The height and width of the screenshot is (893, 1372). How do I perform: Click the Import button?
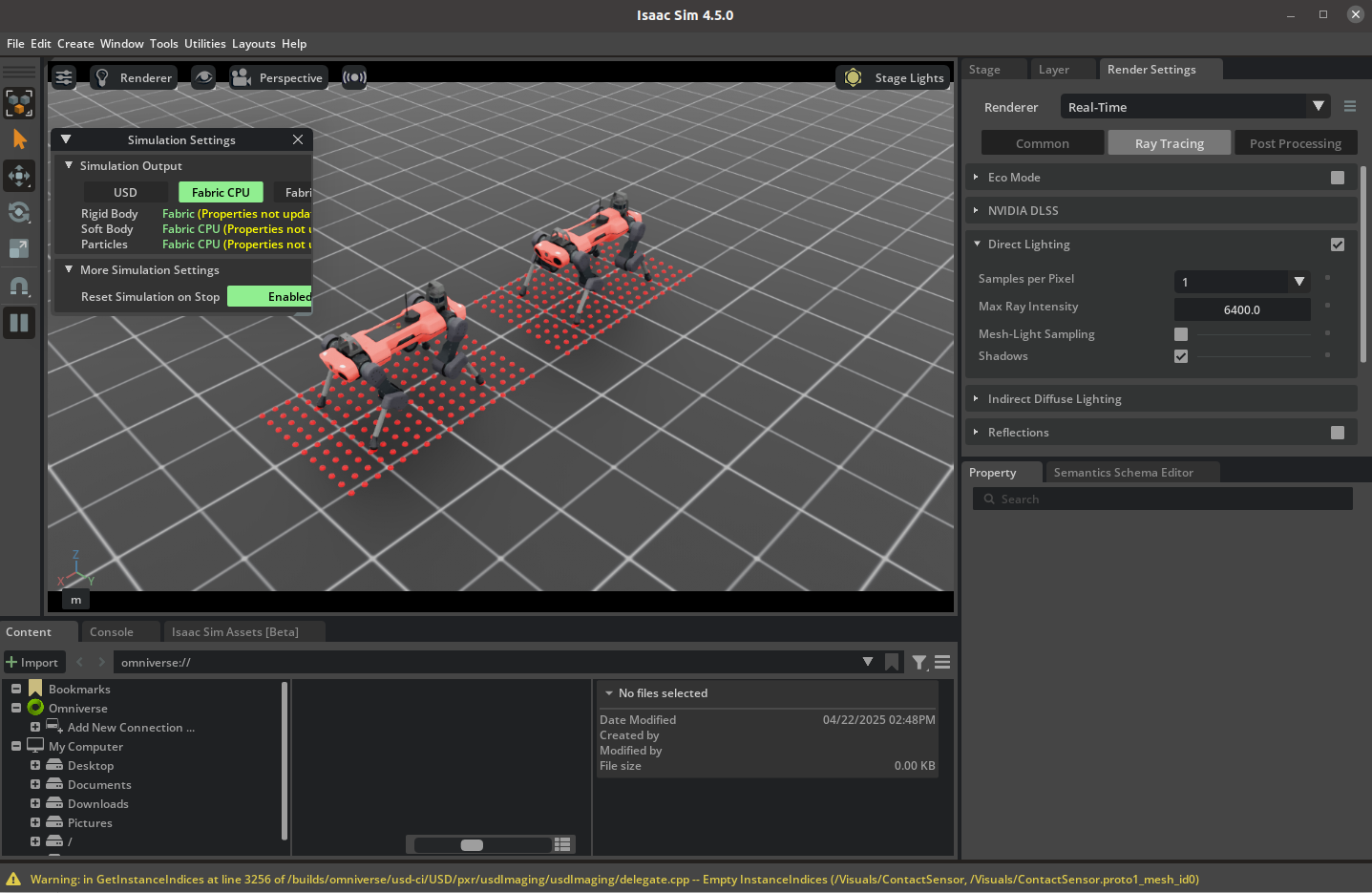(32, 662)
